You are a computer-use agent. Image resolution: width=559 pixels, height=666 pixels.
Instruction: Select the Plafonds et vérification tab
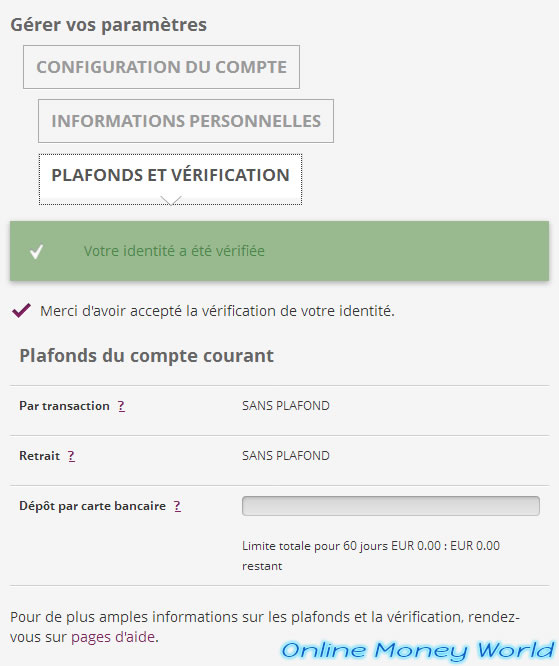(x=170, y=179)
